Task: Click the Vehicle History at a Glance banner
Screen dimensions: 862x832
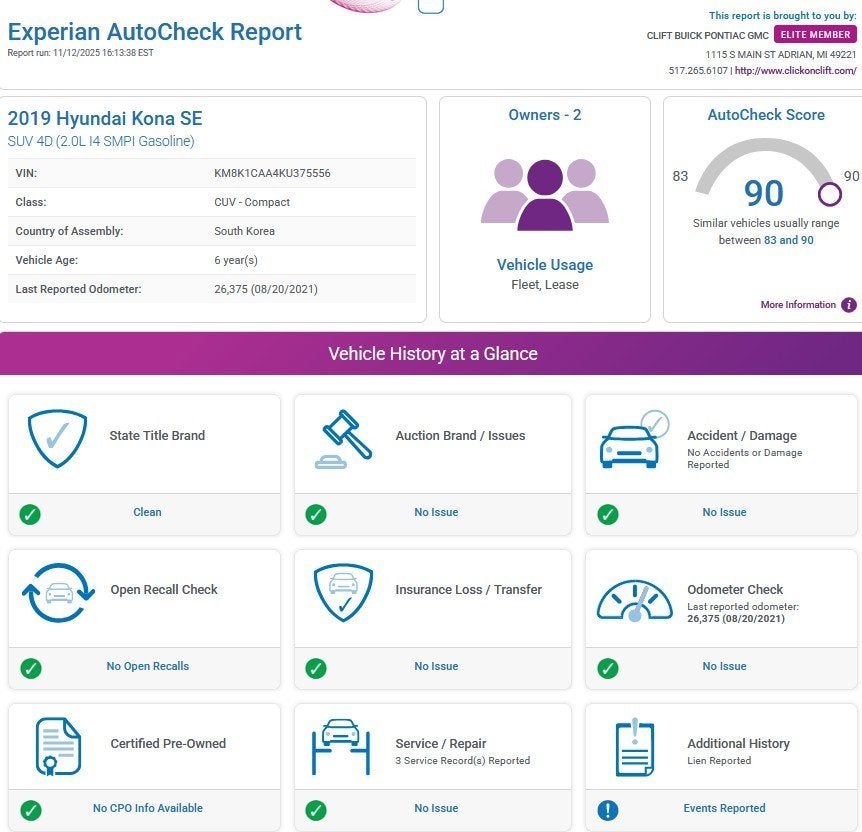Action: tap(431, 354)
